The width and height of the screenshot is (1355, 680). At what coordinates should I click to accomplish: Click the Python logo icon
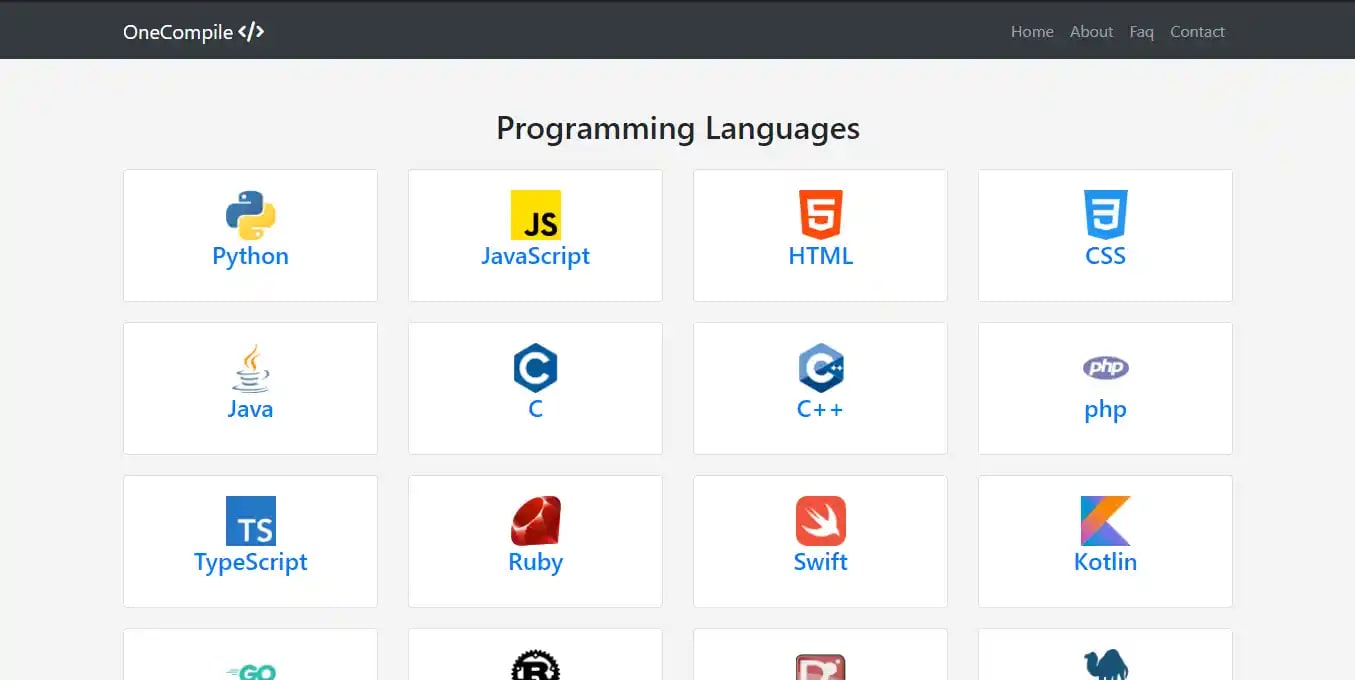pyautogui.click(x=250, y=215)
